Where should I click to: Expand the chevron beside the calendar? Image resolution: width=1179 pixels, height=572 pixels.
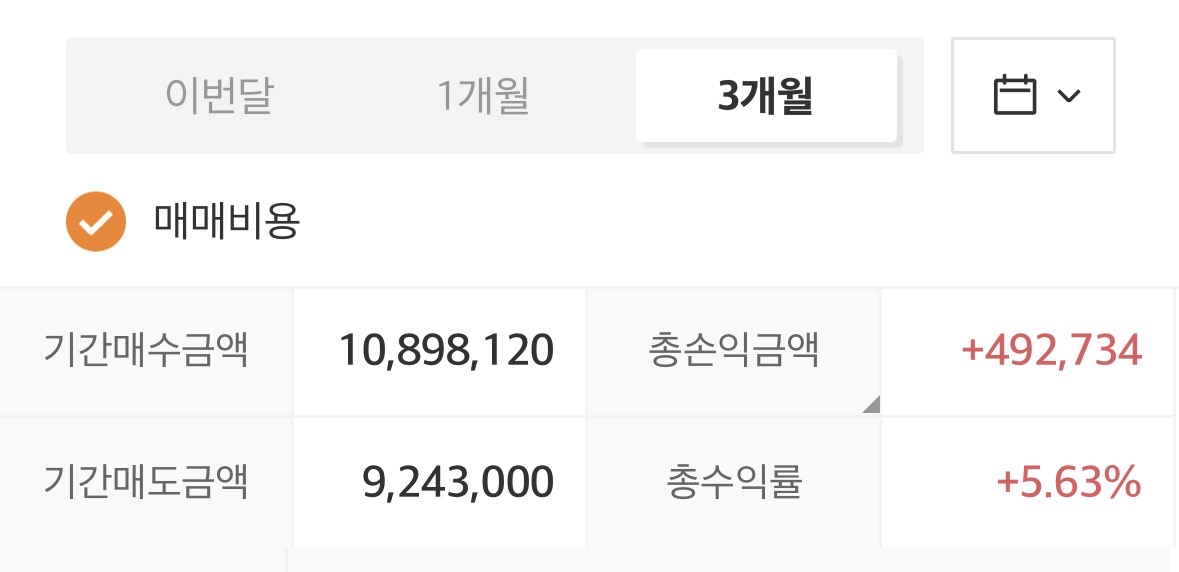1068,95
